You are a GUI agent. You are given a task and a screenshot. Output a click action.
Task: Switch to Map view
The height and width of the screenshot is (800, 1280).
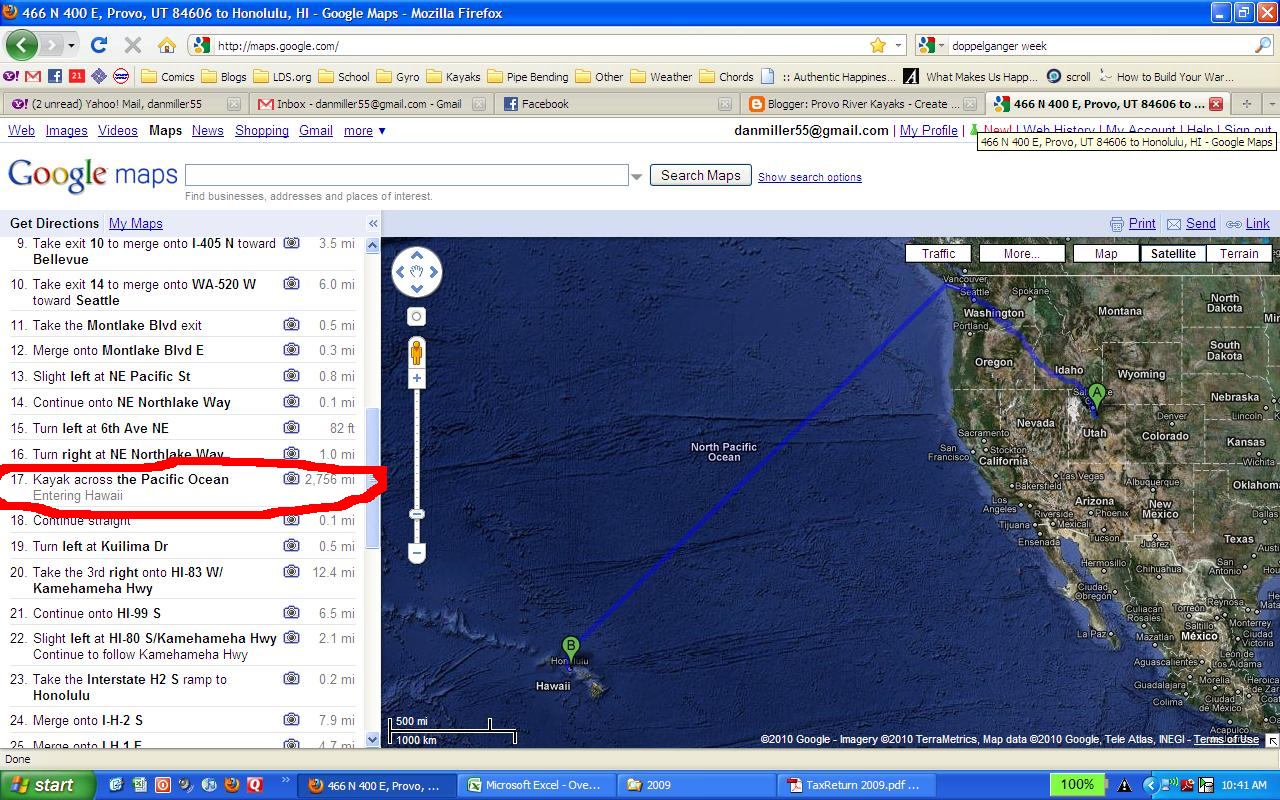[1106, 254]
